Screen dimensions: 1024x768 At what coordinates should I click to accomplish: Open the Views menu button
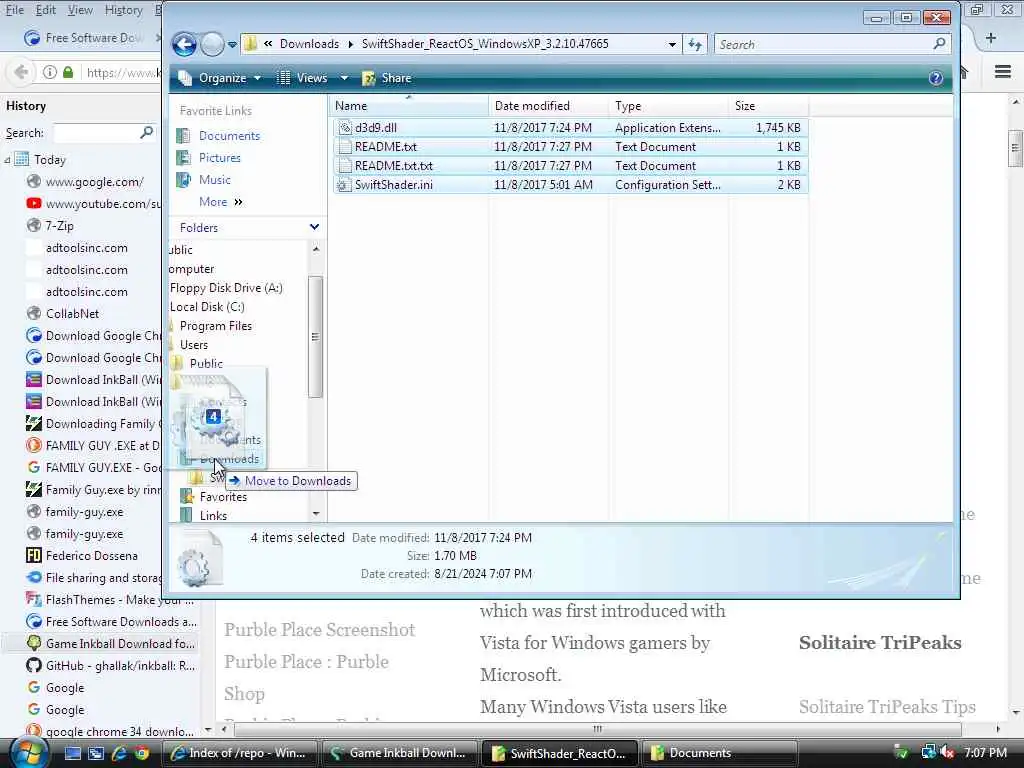(x=304, y=78)
